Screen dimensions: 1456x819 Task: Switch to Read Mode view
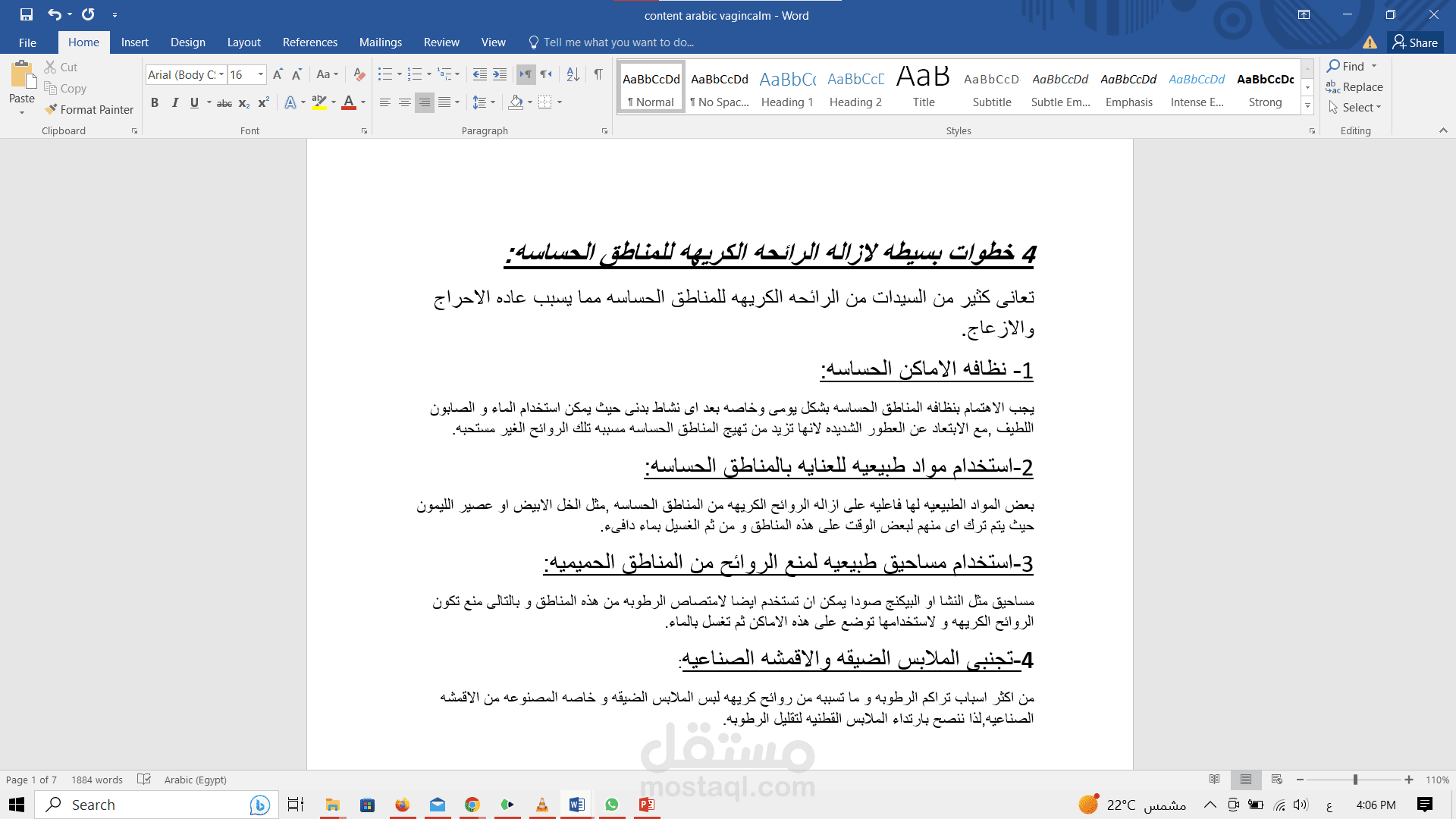point(1215,780)
